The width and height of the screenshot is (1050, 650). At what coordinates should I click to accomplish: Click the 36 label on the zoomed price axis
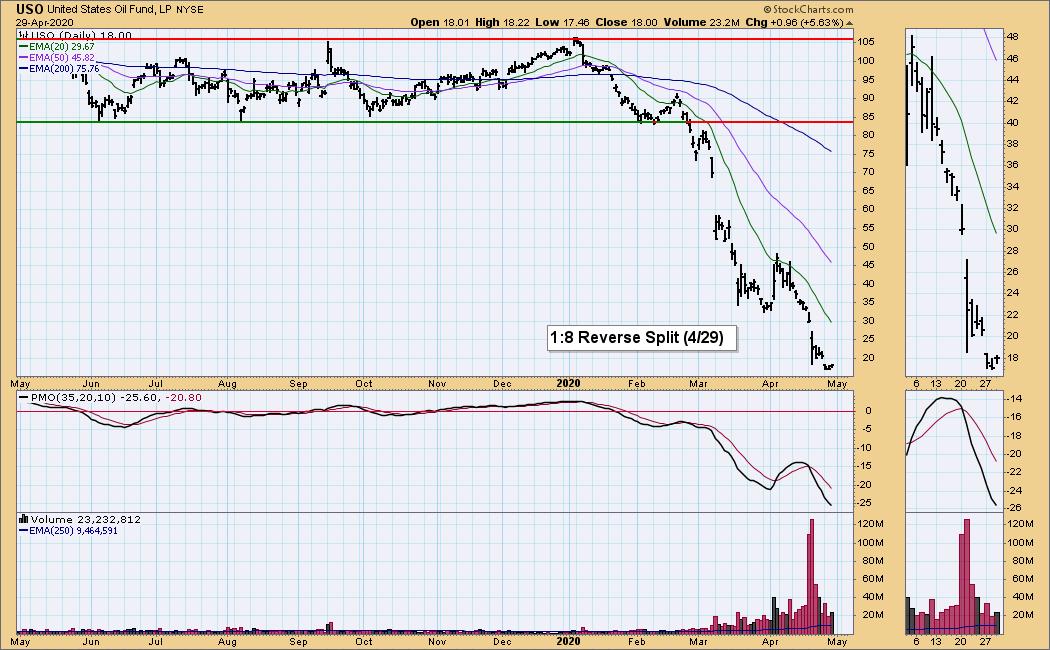pos(1012,165)
